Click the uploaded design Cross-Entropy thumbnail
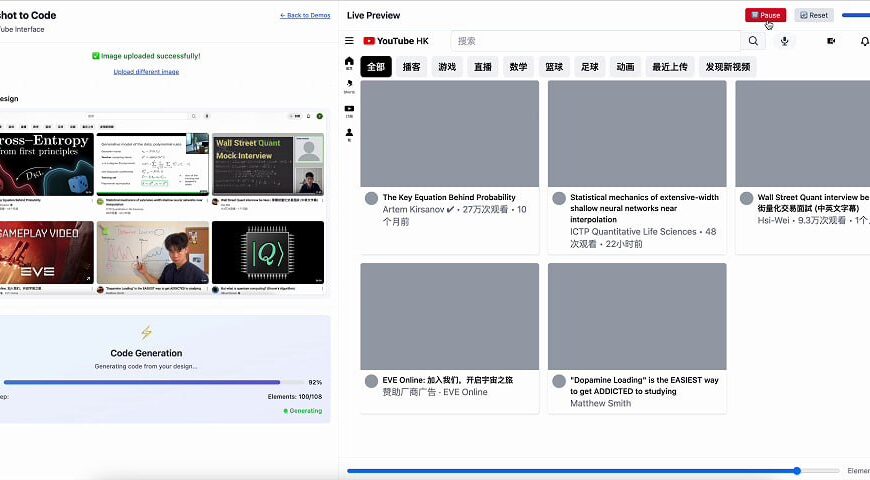This screenshot has width=870, height=480. (x=47, y=164)
